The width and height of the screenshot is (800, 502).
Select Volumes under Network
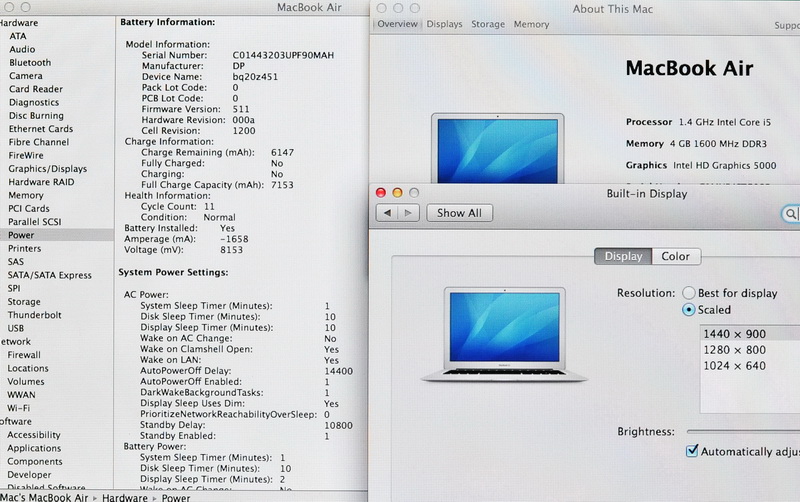tap(26, 381)
